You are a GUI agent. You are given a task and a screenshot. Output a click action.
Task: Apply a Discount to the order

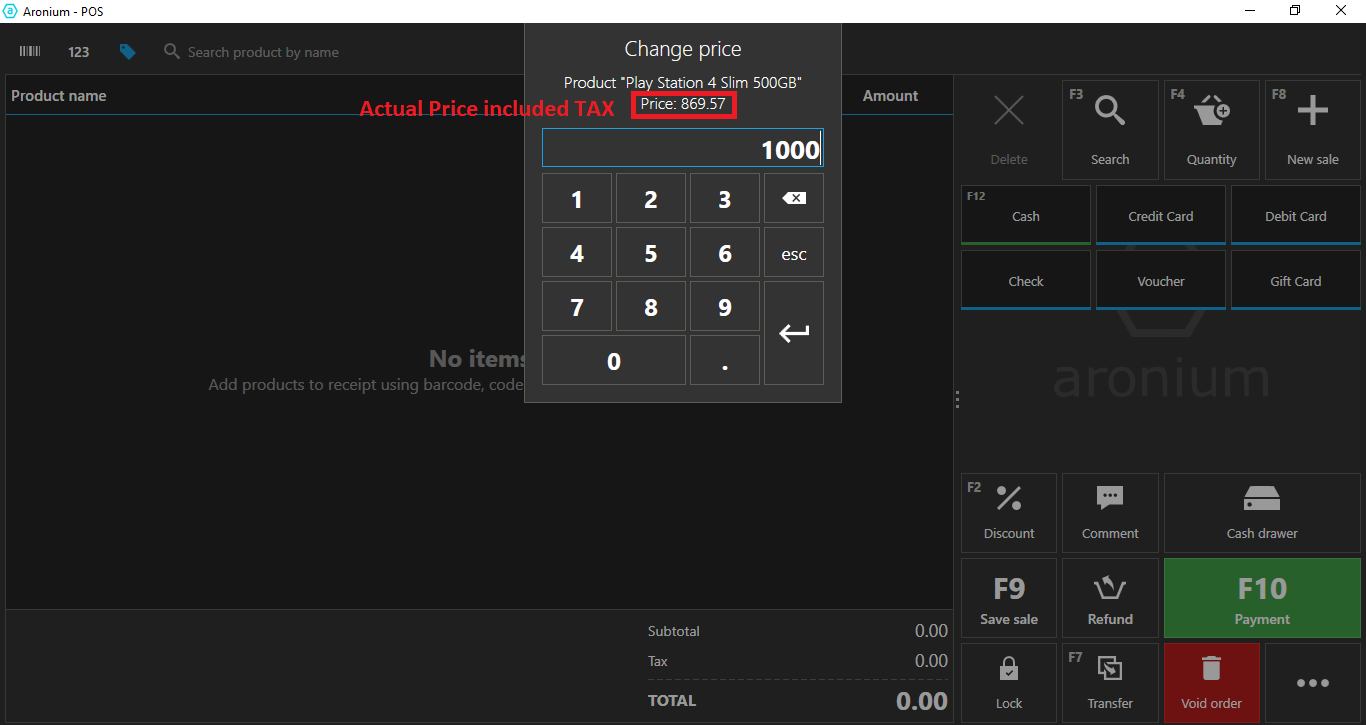point(1009,513)
